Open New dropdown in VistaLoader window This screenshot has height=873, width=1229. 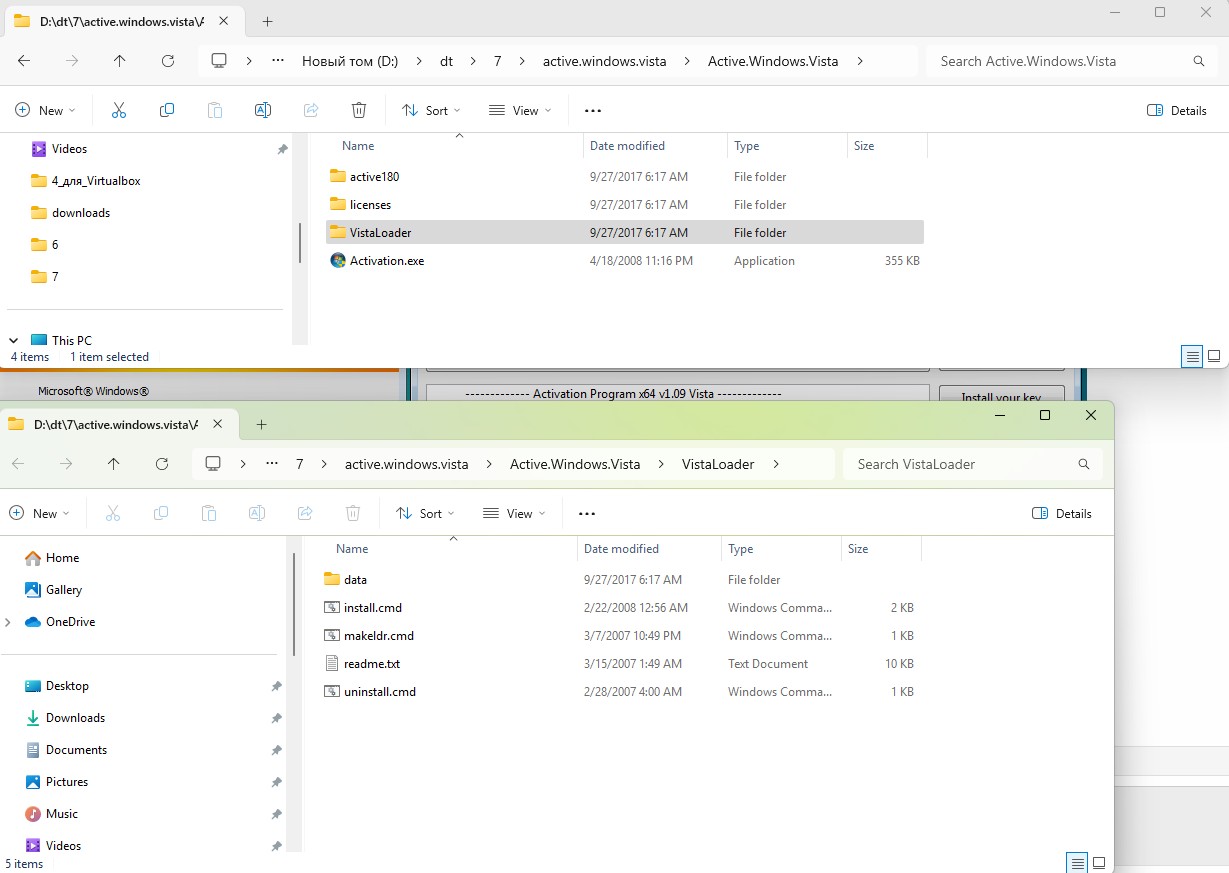39,514
